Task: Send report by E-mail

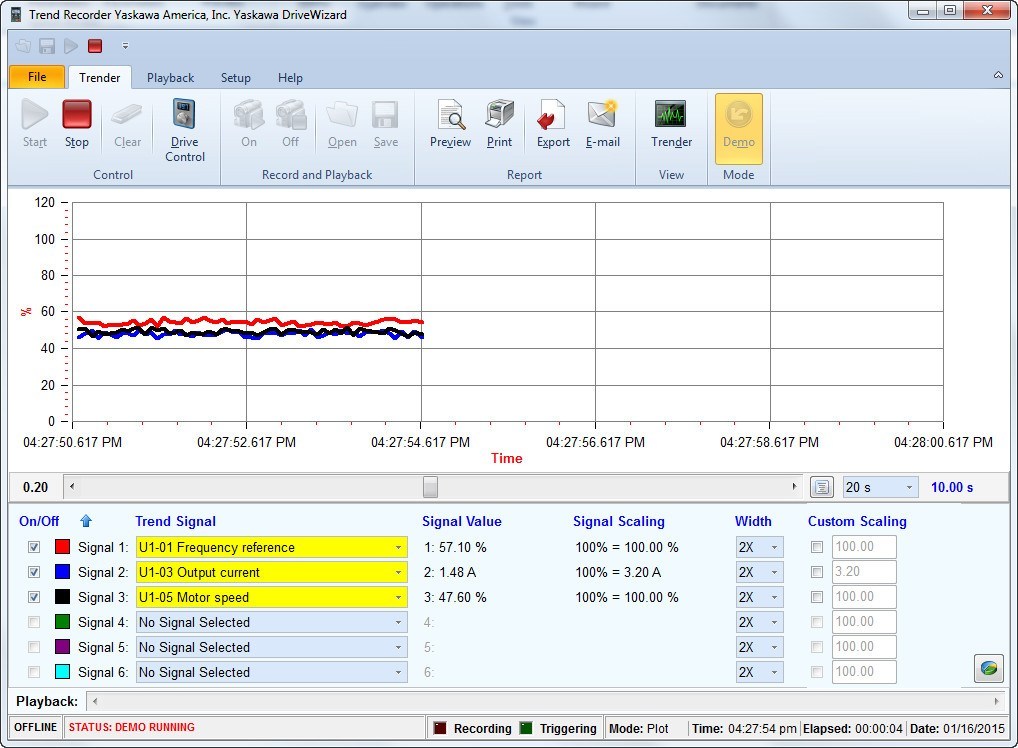Action: click(x=602, y=123)
